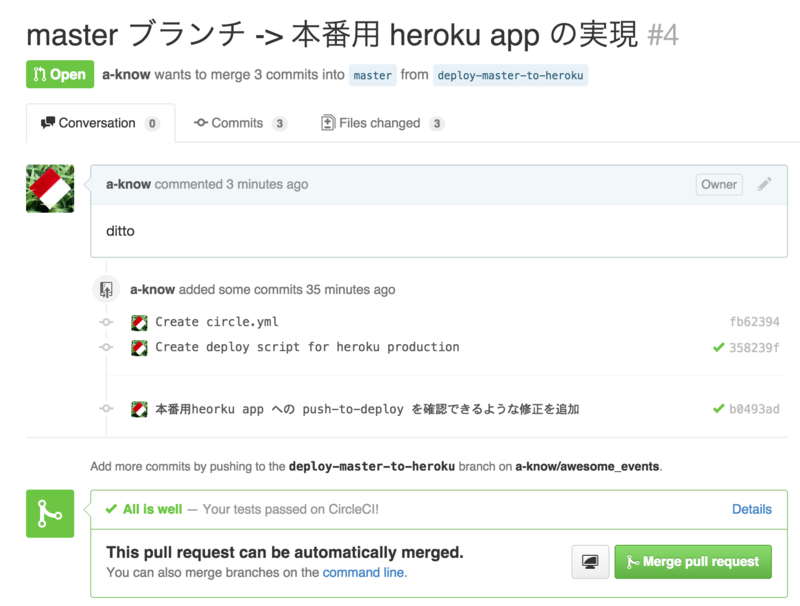This screenshot has height=606, width=800.
Task: Open CircleCI Details link
Action: pos(752,509)
